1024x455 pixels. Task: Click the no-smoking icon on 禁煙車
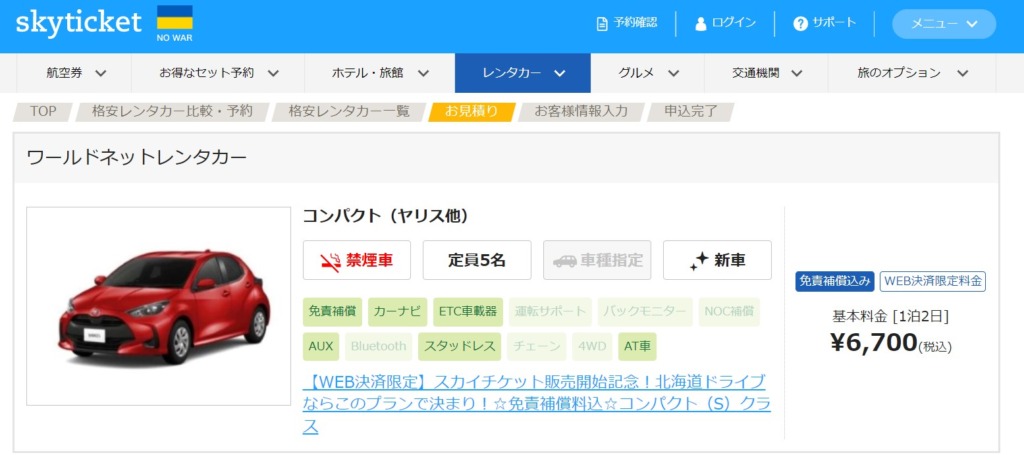point(330,260)
